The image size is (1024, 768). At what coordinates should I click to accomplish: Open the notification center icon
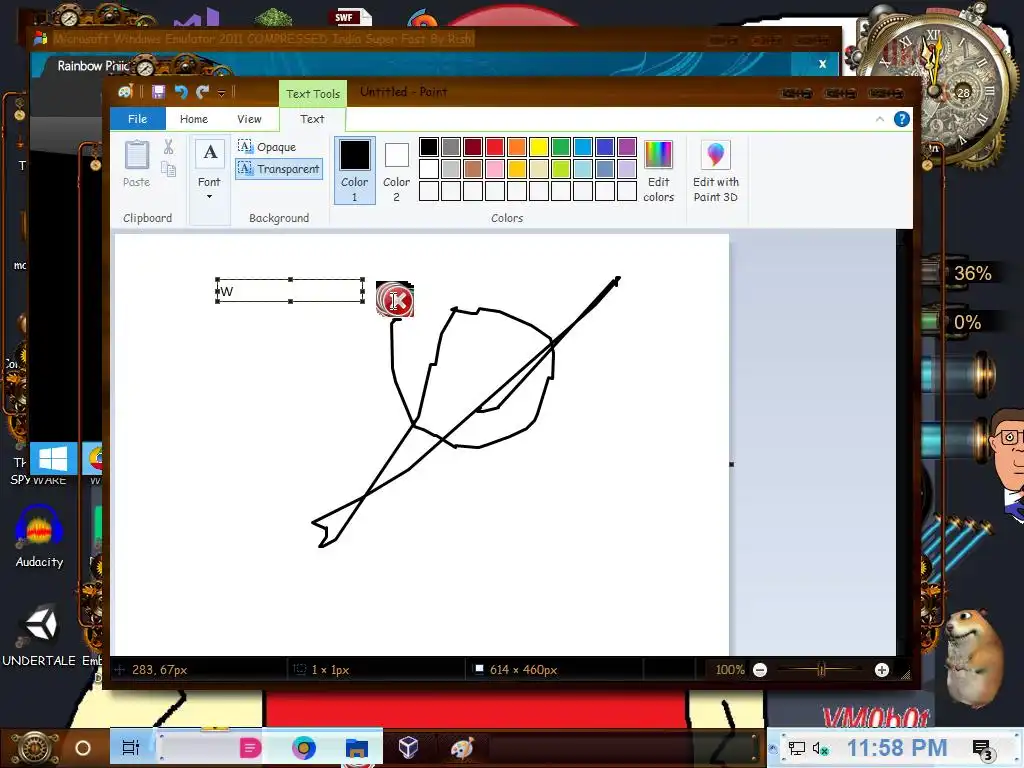982,749
